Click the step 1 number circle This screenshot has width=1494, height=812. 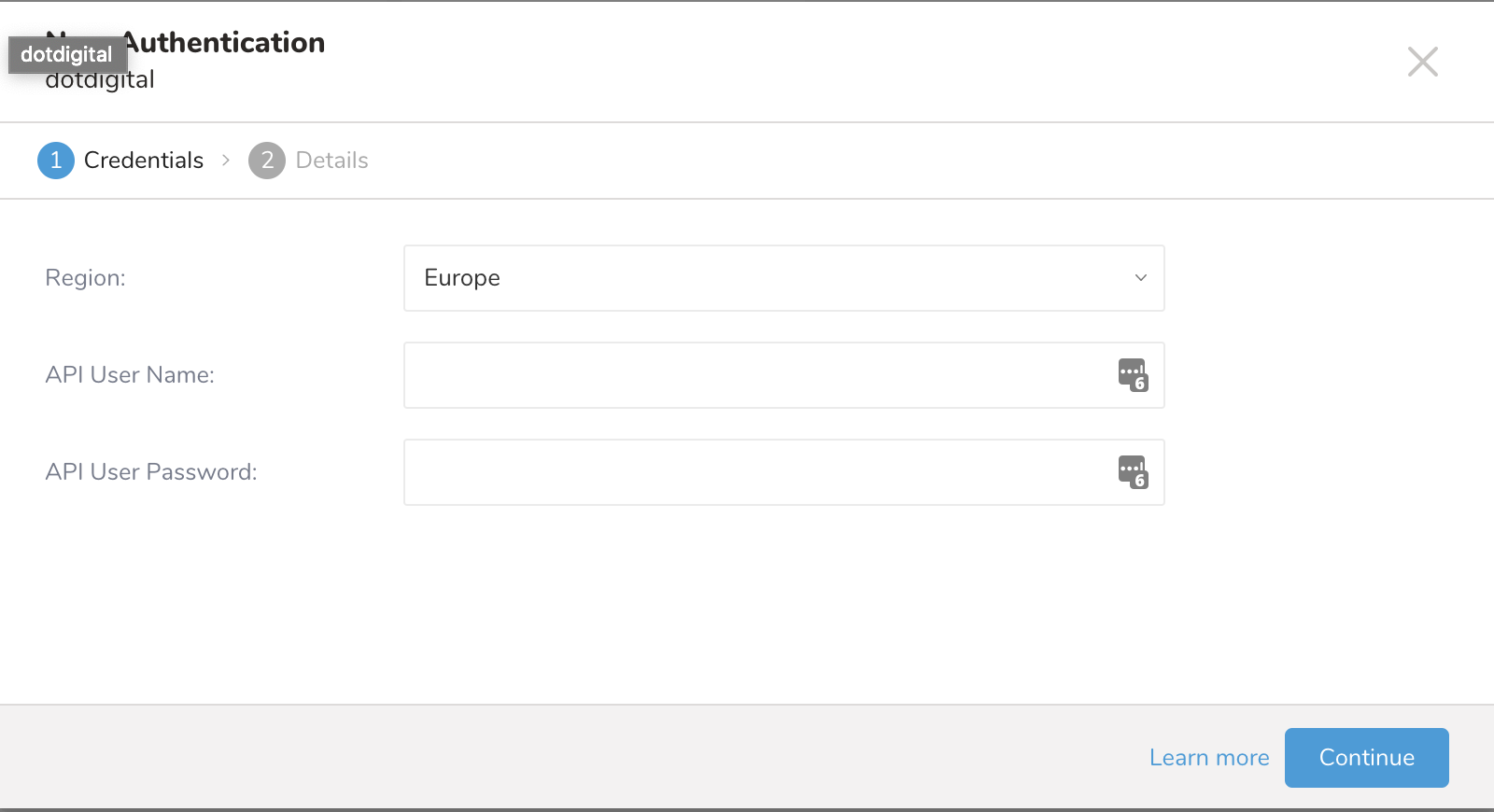56,161
